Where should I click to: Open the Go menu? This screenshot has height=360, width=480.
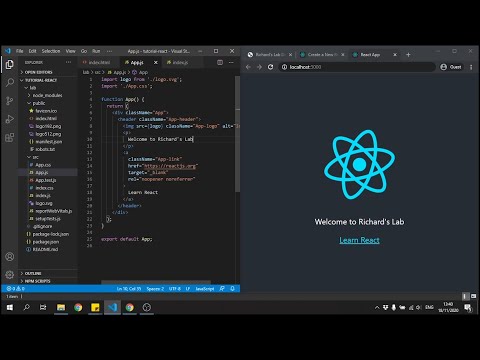[84, 51]
